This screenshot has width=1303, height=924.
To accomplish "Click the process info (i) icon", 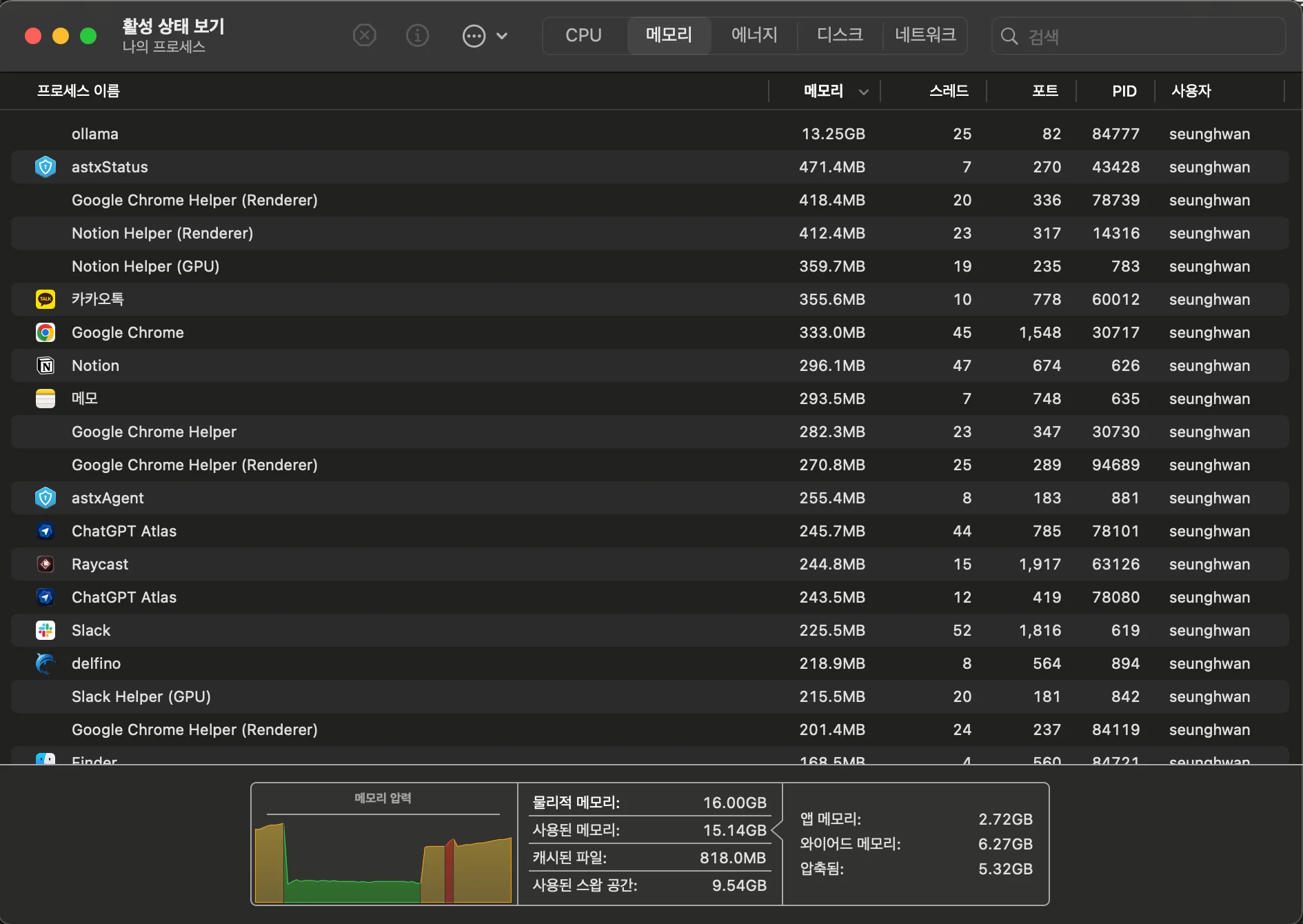I will pyautogui.click(x=417, y=35).
